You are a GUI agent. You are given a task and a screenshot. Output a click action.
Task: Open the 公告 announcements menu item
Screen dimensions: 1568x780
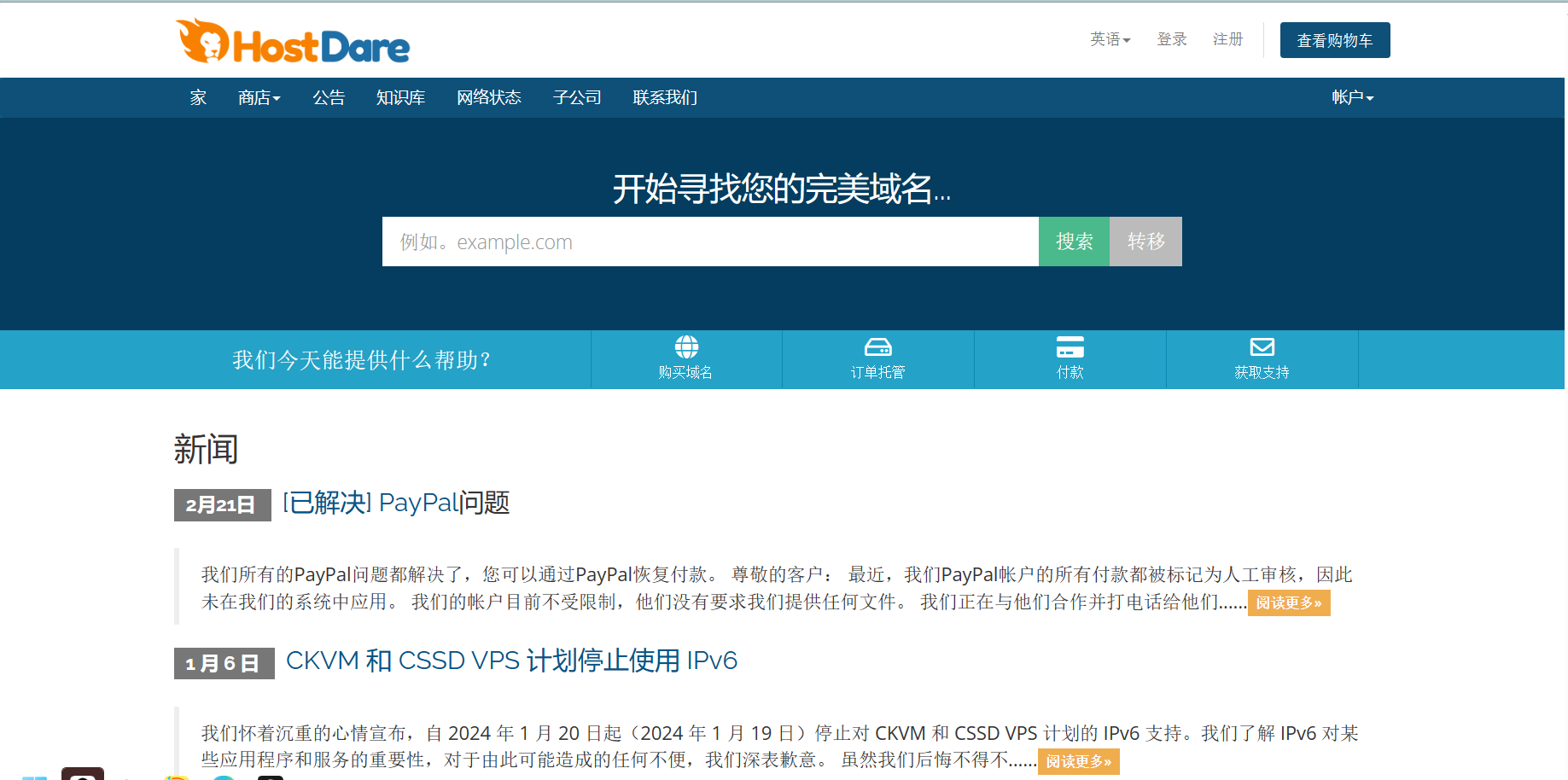(x=329, y=98)
